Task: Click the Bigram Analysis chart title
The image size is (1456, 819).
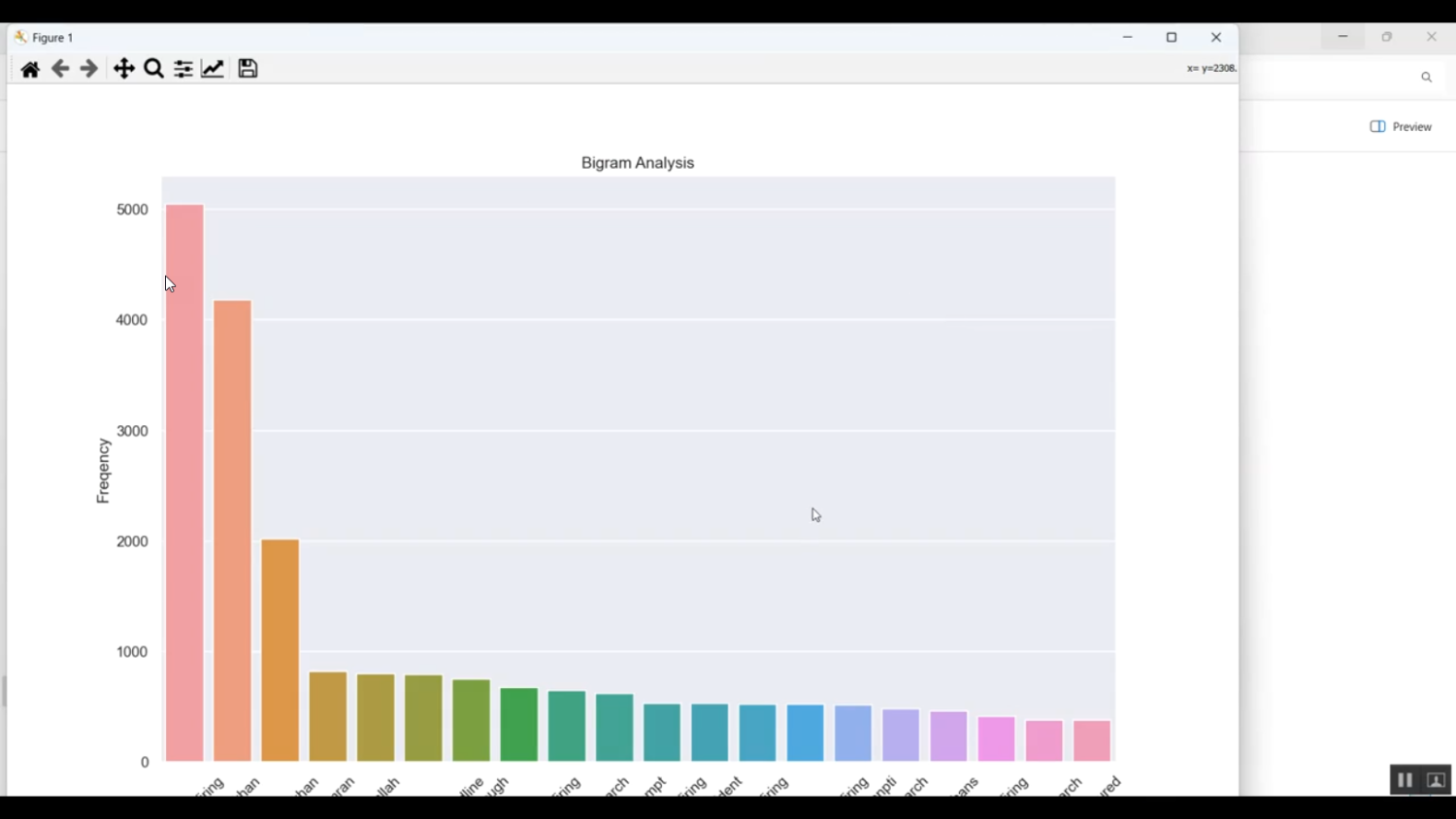Action: tap(638, 163)
